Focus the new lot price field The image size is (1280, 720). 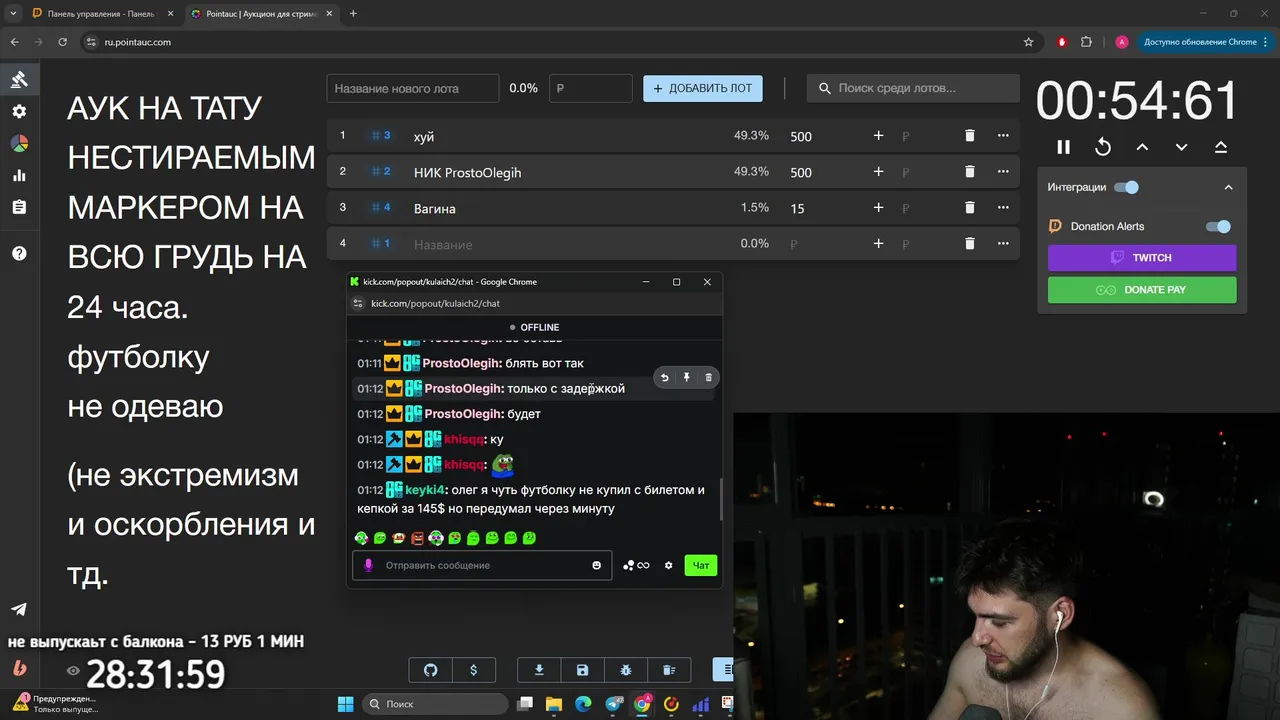point(591,88)
